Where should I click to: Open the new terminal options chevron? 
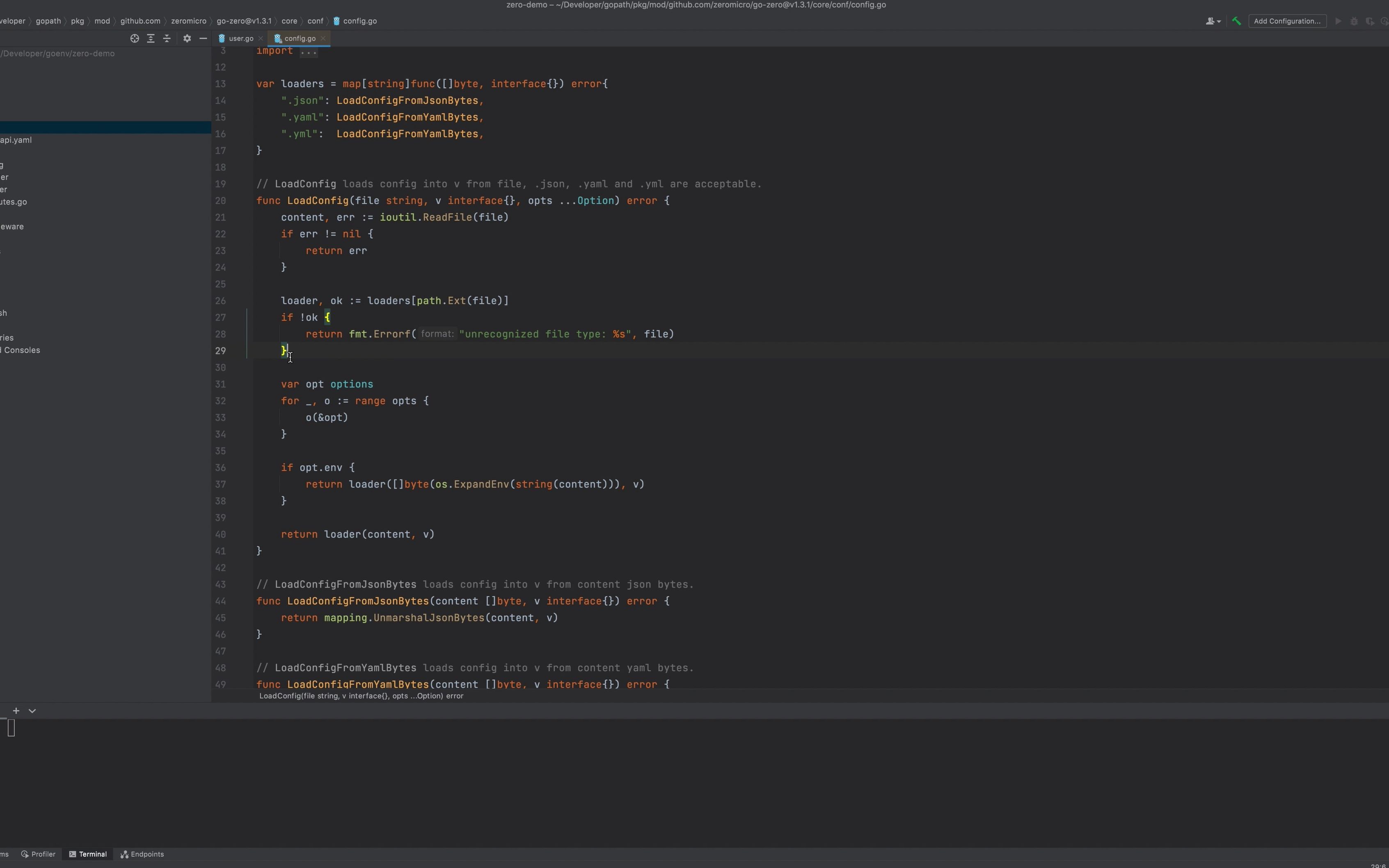pos(32,711)
